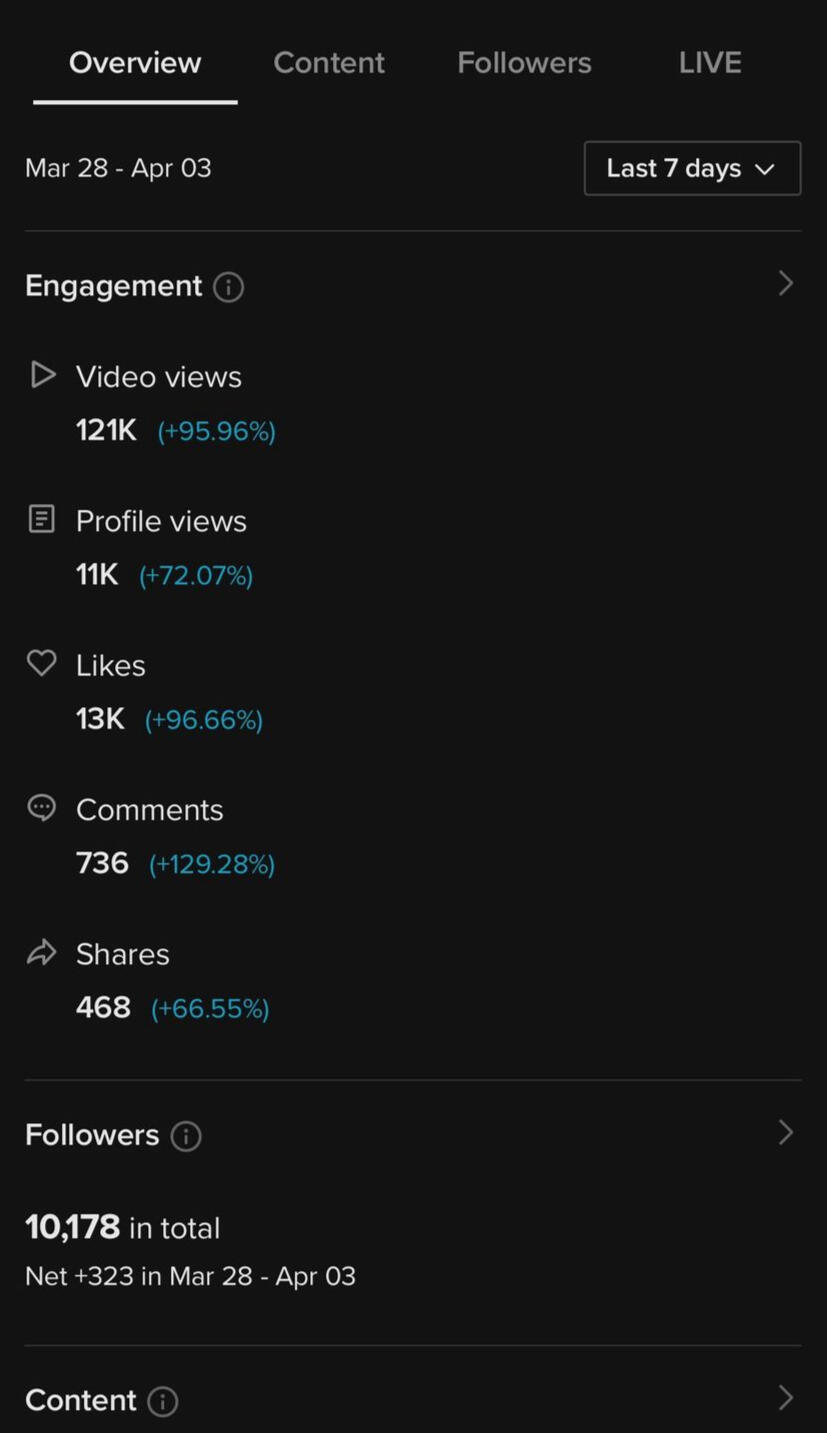Expand Followers details with its chevron
827x1433 pixels.
tap(786, 1133)
